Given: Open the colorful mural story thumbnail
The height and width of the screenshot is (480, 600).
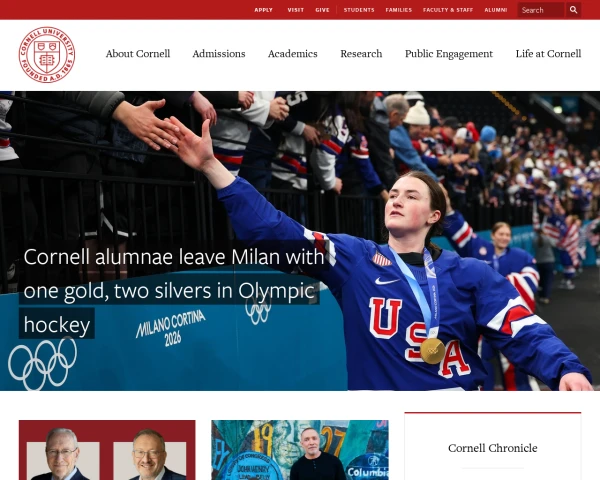Looking at the screenshot, I should (x=300, y=450).
